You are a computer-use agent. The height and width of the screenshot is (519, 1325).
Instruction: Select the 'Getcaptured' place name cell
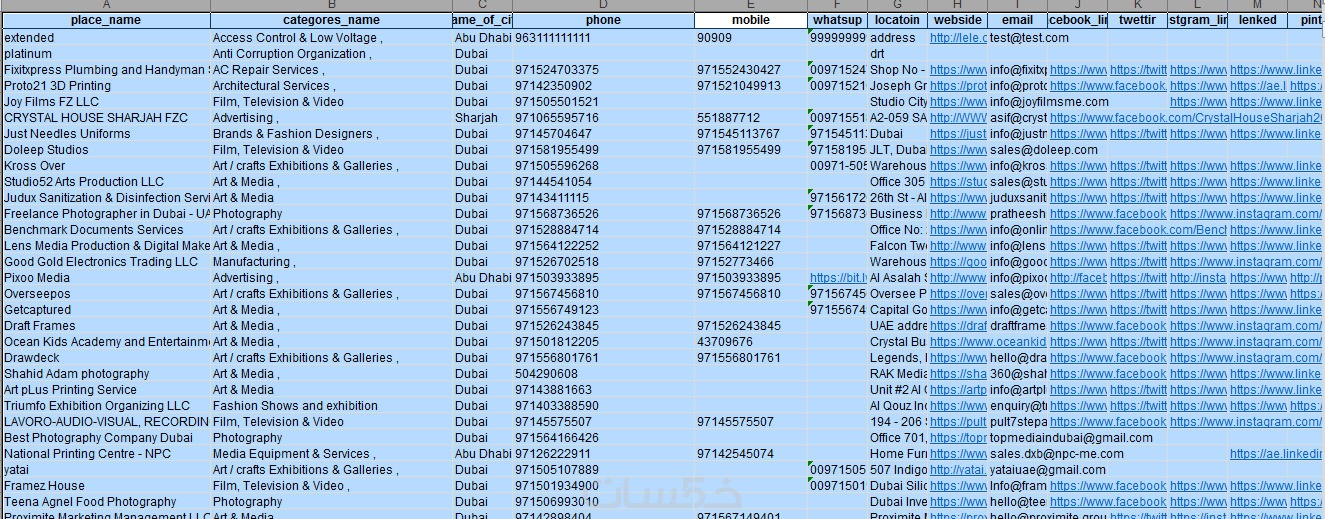106,310
